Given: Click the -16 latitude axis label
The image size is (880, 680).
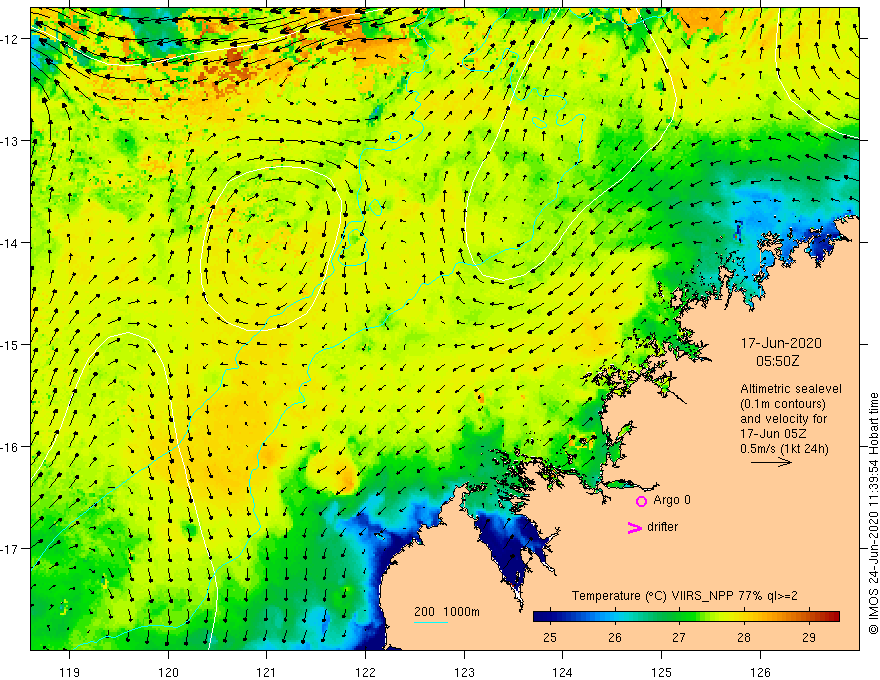Looking at the screenshot, I should pyautogui.click(x=11, y=447).
